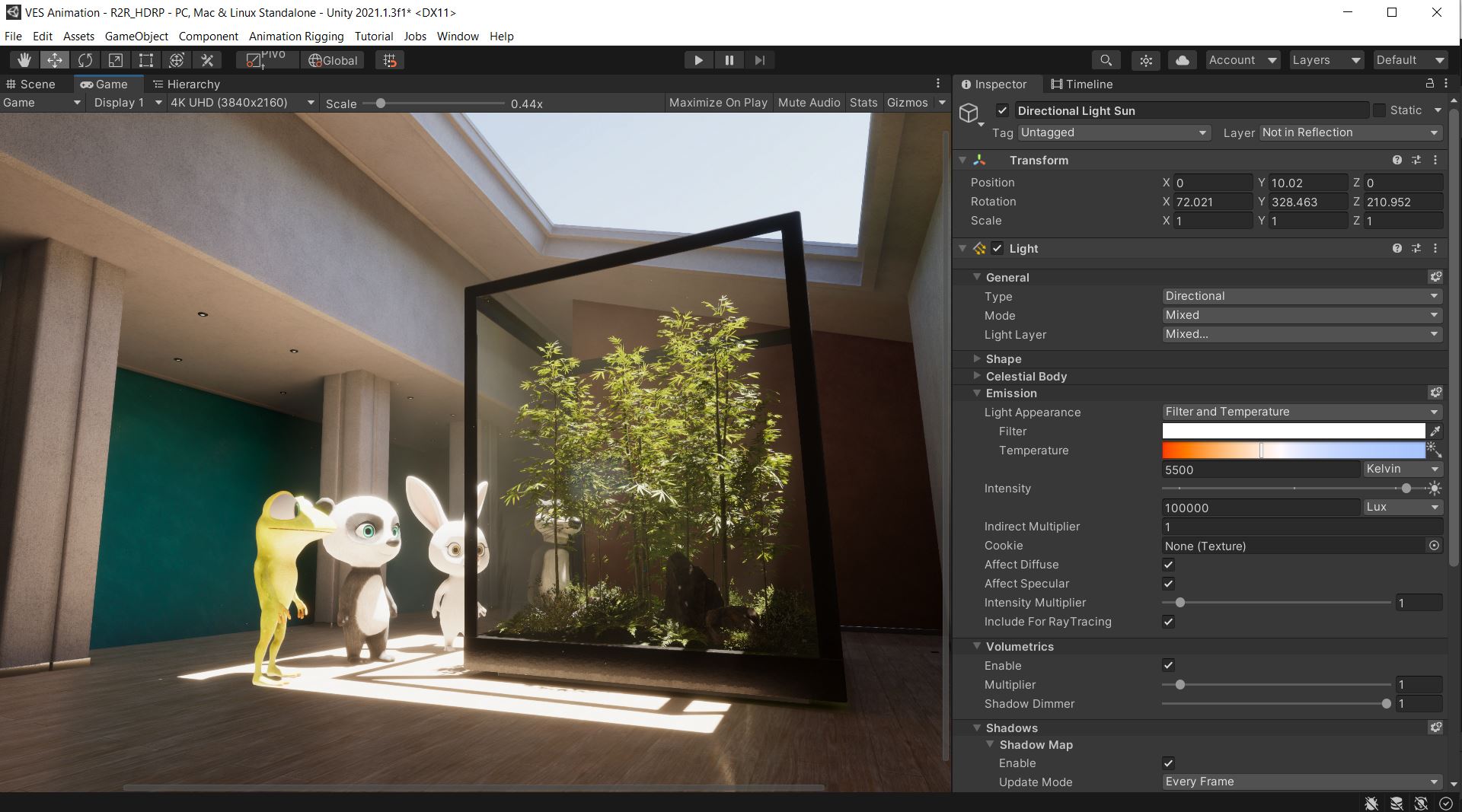Click the Intensity value input field
Screen dimensions: 1462x812
(1260, 508)
